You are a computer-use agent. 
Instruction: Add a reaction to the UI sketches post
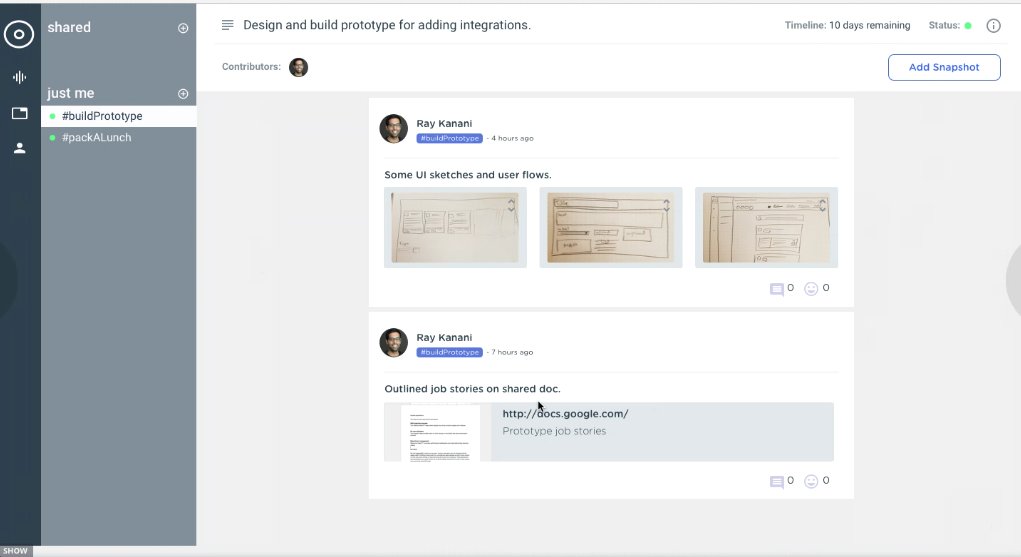811,289
